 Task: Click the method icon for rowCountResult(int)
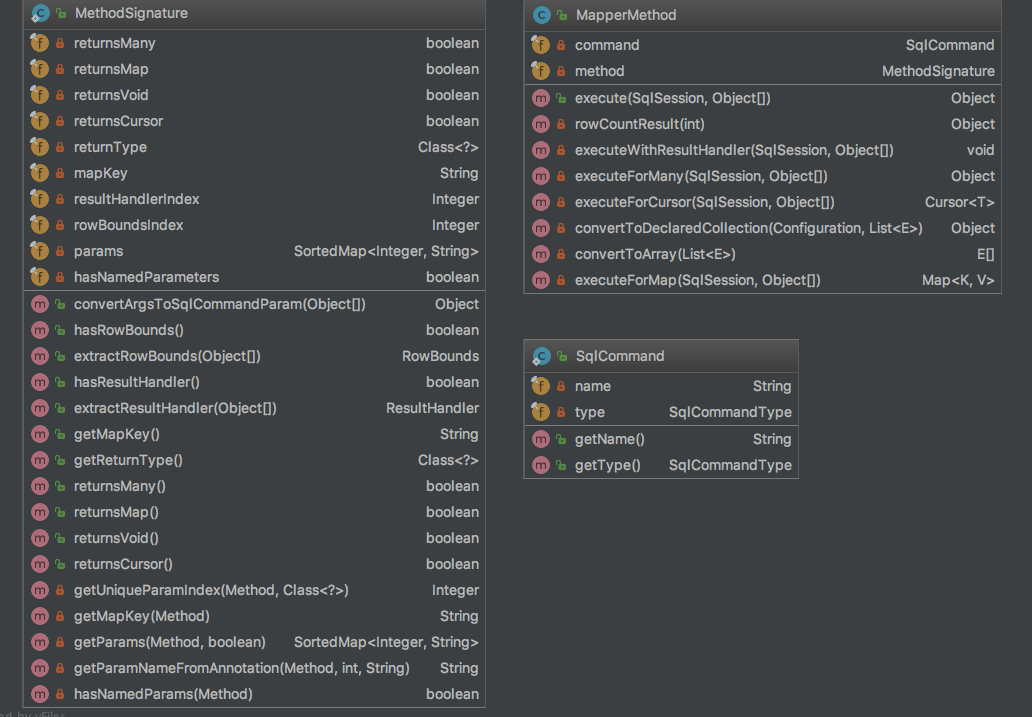[541, 124]
